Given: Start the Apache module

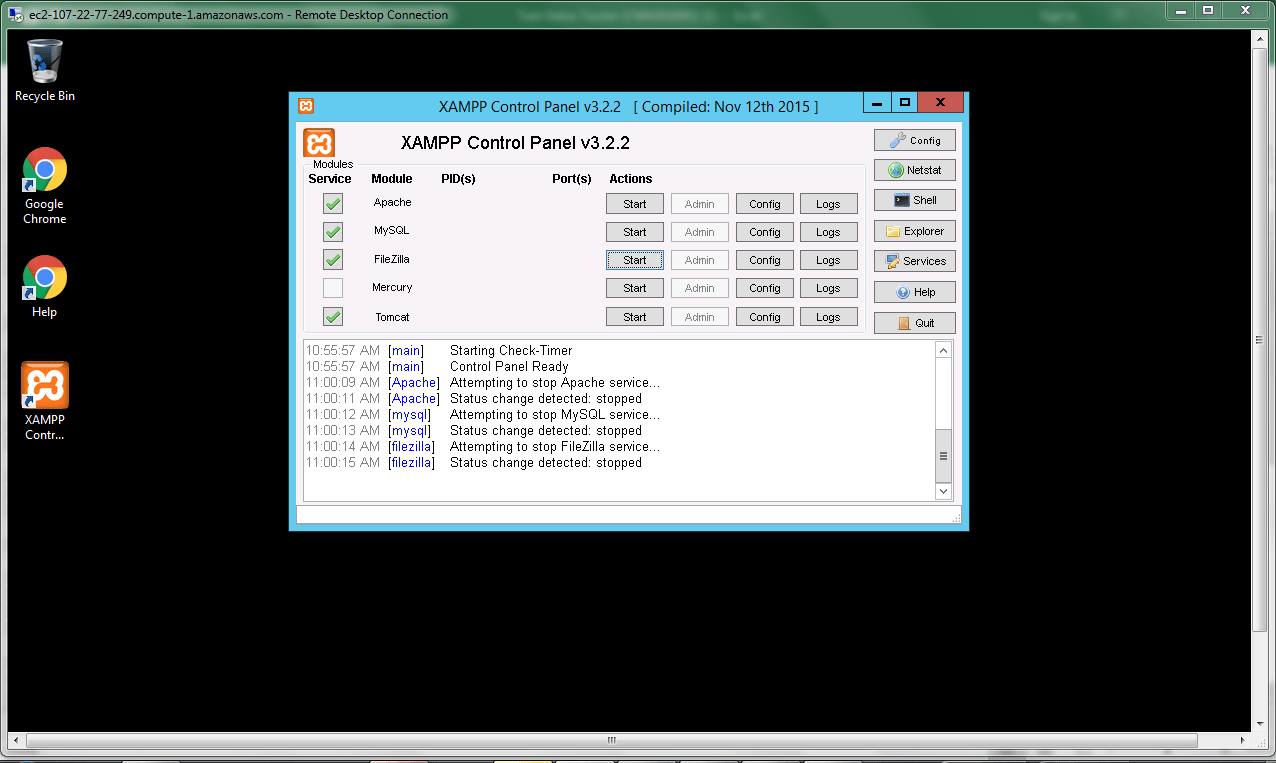Looking at the screenshot, I should 634,204.
